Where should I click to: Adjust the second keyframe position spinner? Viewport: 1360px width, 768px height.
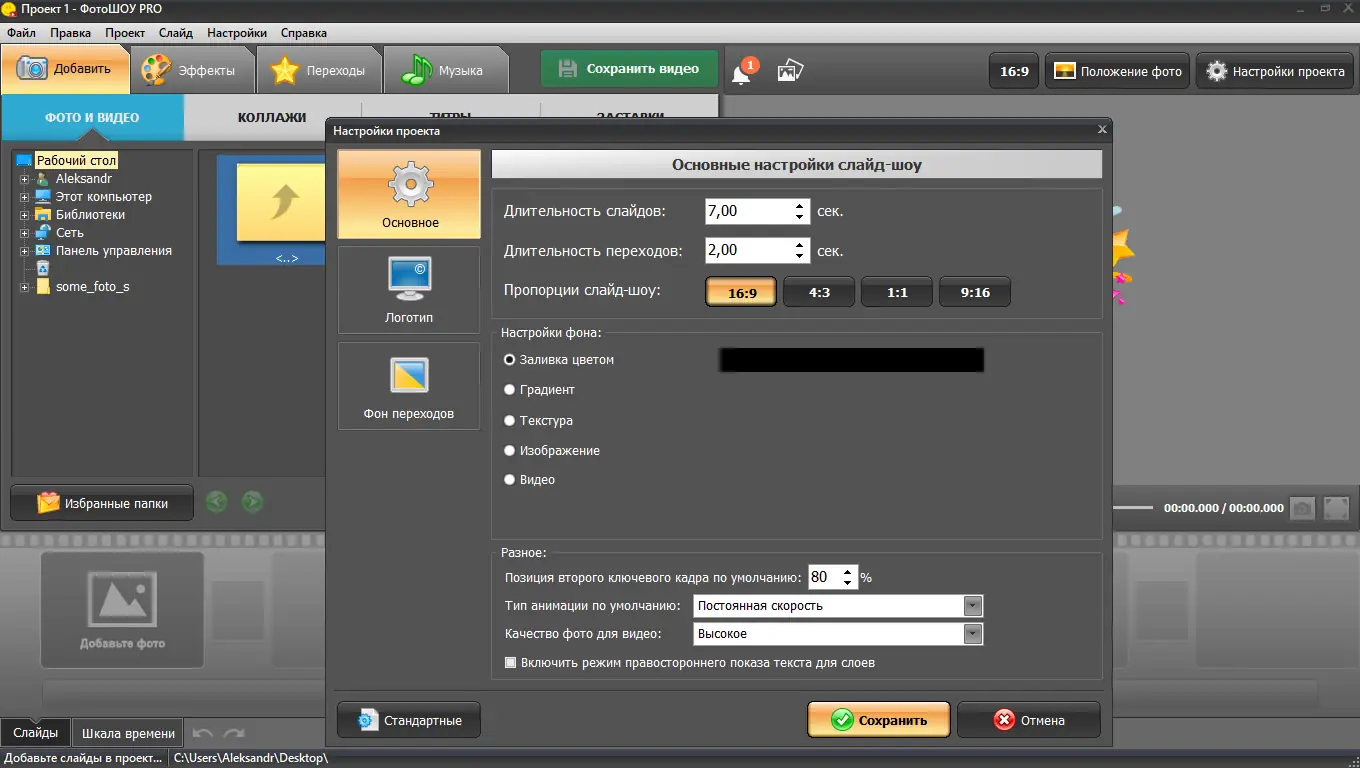[848, 577]
